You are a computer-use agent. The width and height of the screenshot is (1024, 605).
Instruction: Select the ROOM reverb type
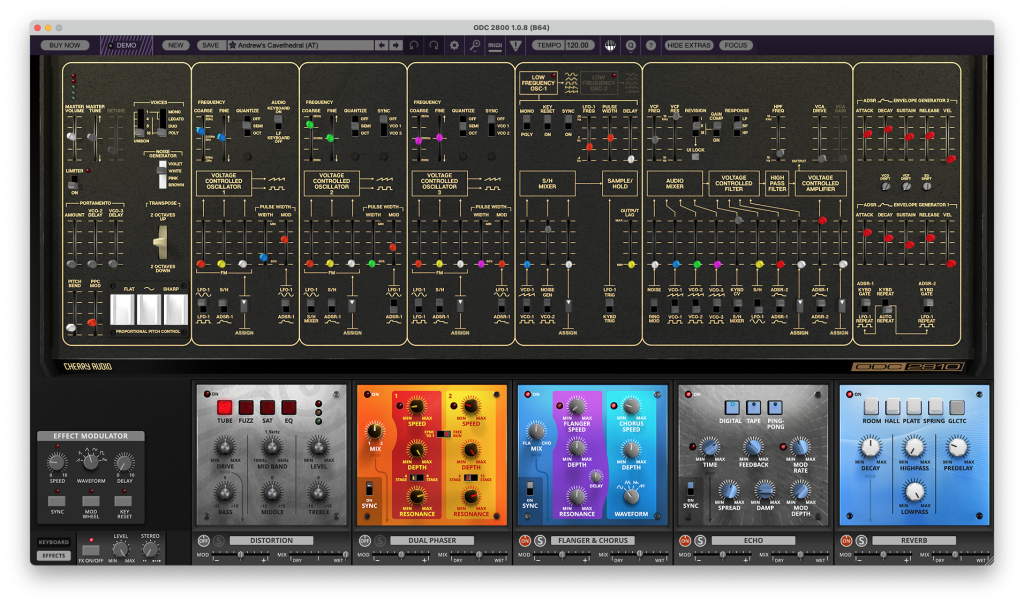871,407
